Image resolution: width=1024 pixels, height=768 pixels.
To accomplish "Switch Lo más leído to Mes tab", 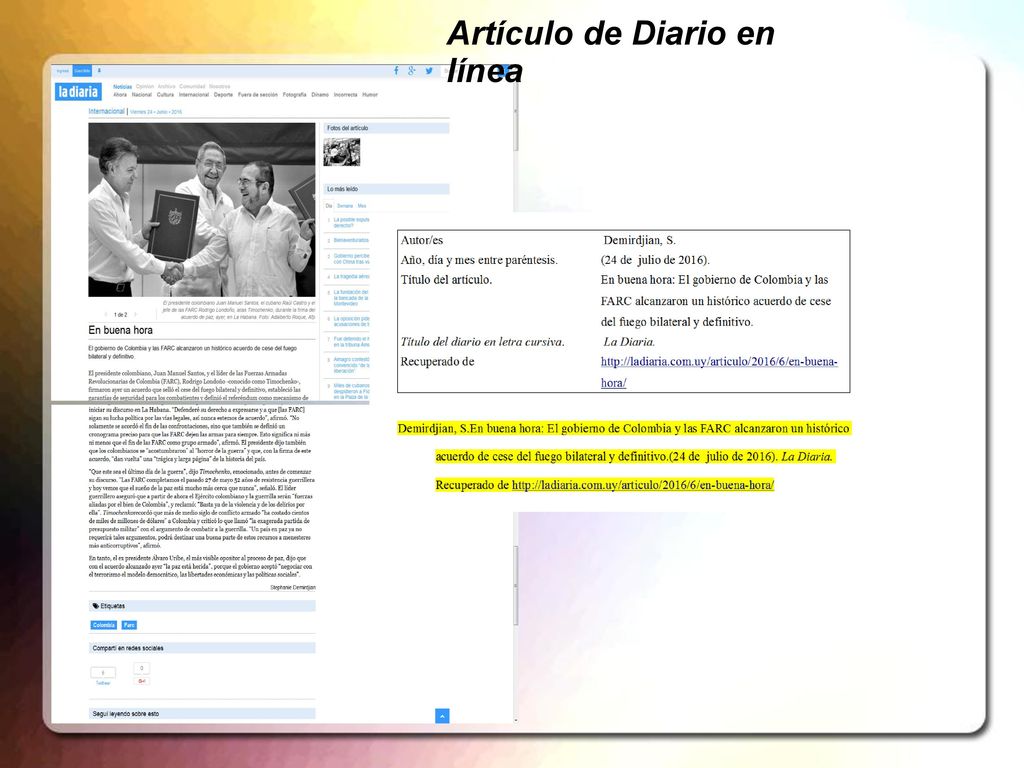I will (362, 206).
